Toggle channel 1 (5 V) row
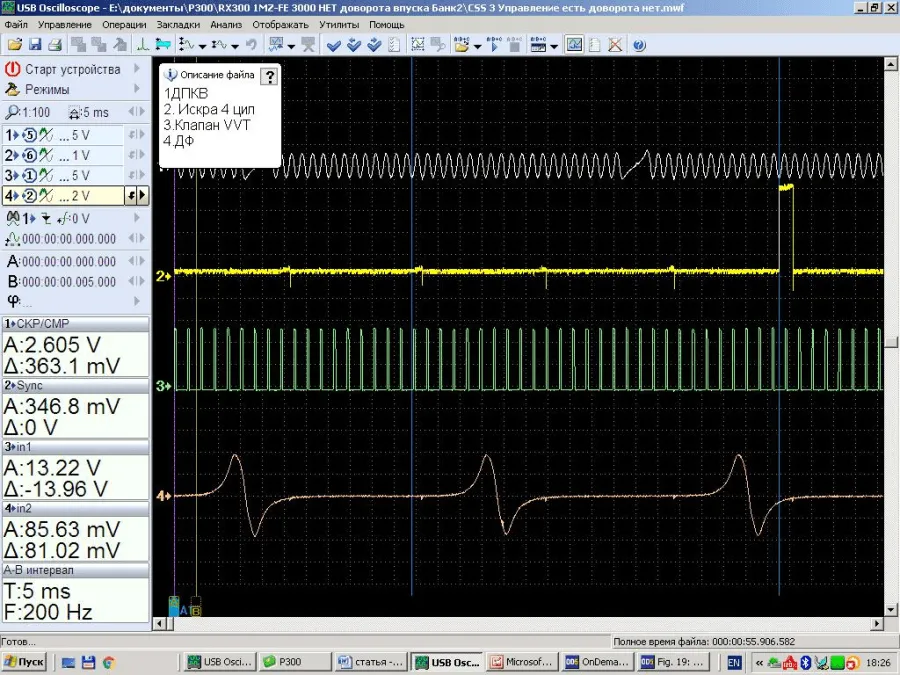900x675 pixels. click(x=63, y=135)
